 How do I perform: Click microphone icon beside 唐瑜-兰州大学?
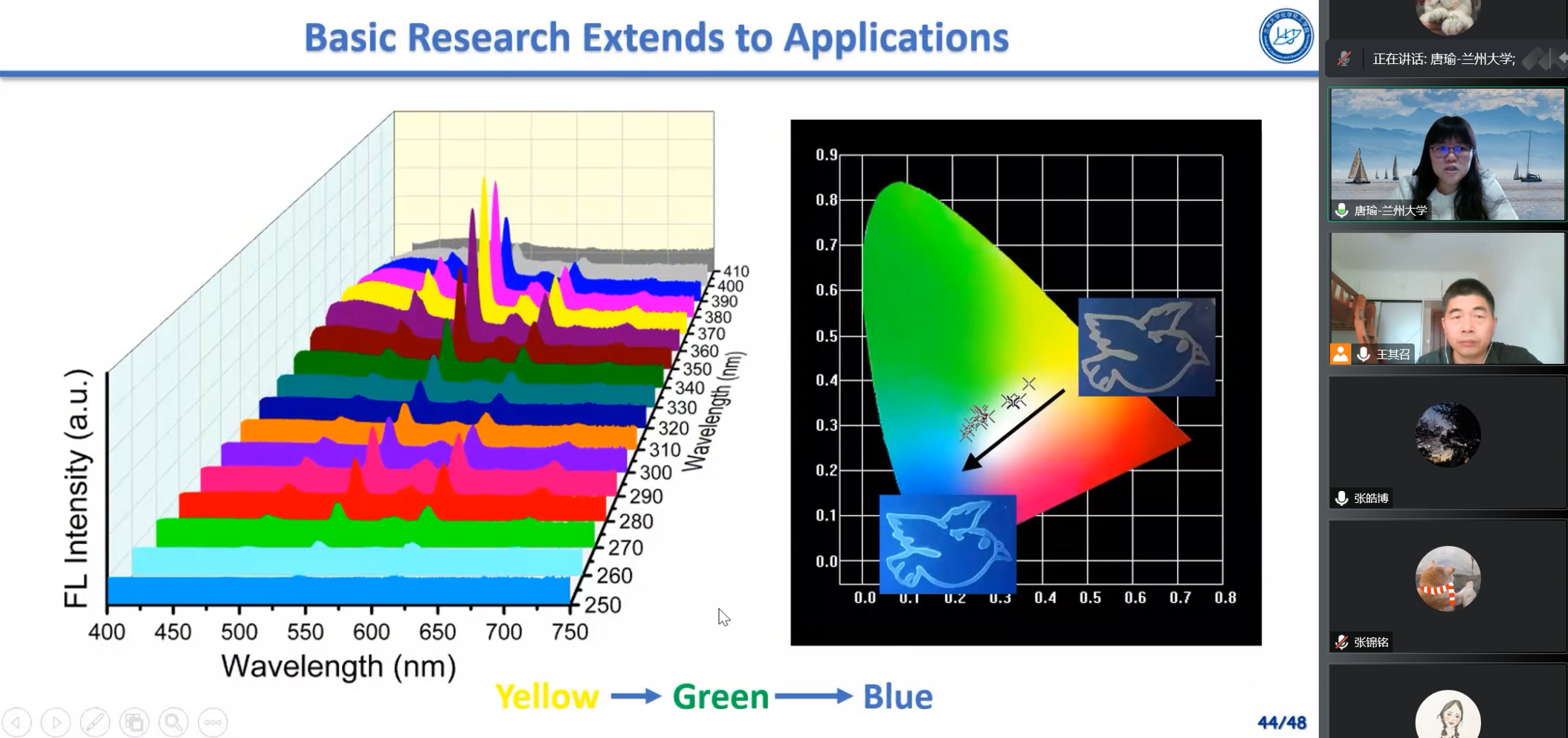tap(1342, 211)
